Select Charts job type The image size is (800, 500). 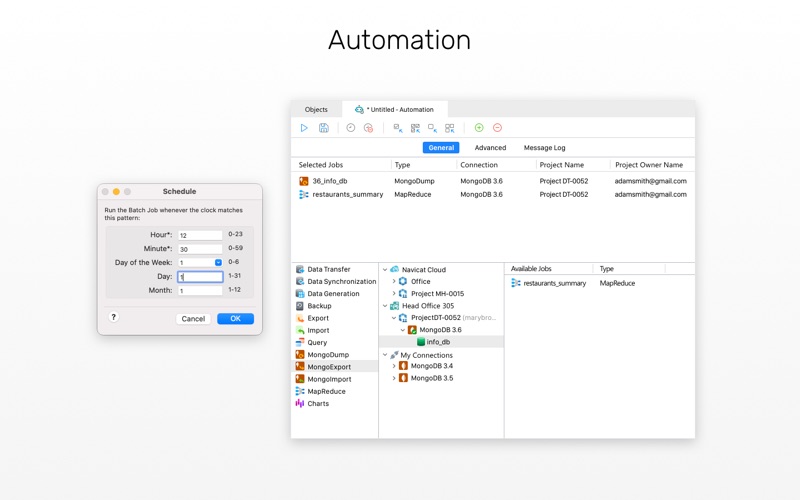tap(312, 404)
